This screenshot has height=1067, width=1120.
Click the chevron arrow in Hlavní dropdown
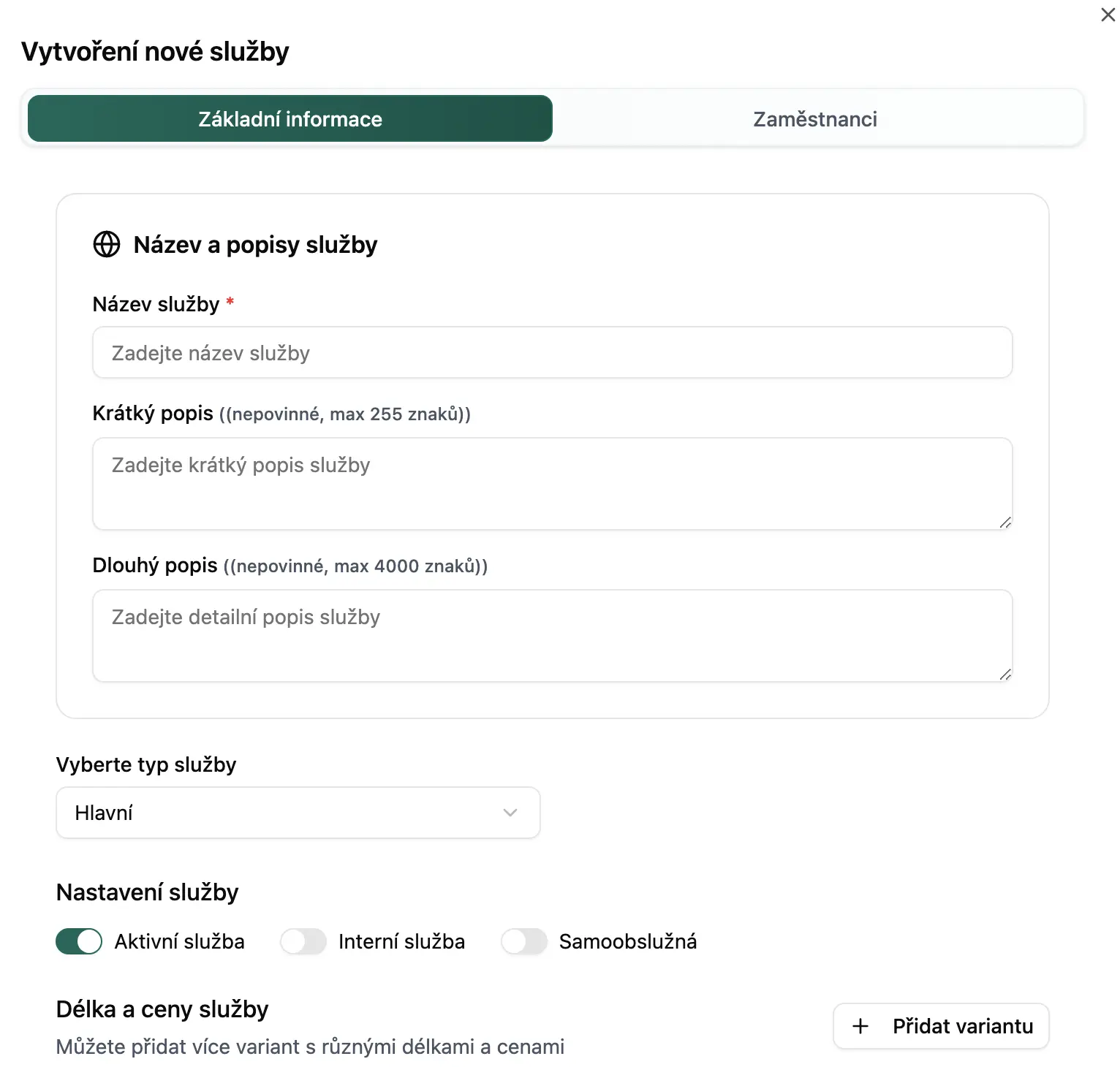(x=510, y=813)
